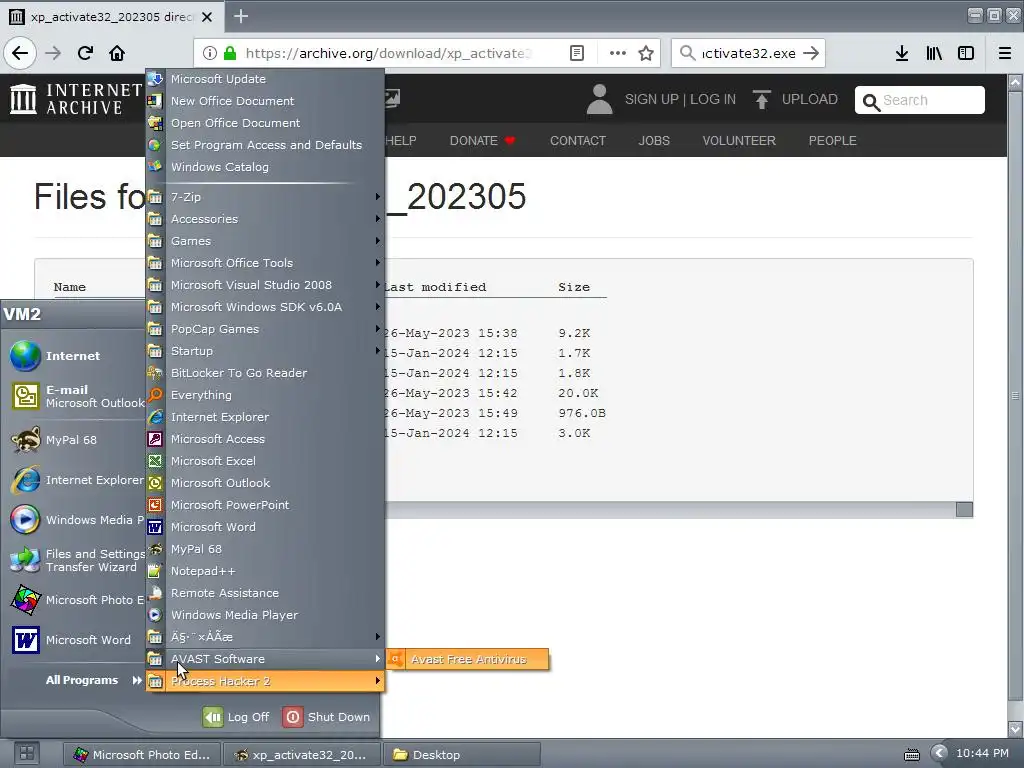Image resolution: width=1024 pixels, height=768 pixels.
Task: Open the library bookshelf icon
Action: point(934,53)
